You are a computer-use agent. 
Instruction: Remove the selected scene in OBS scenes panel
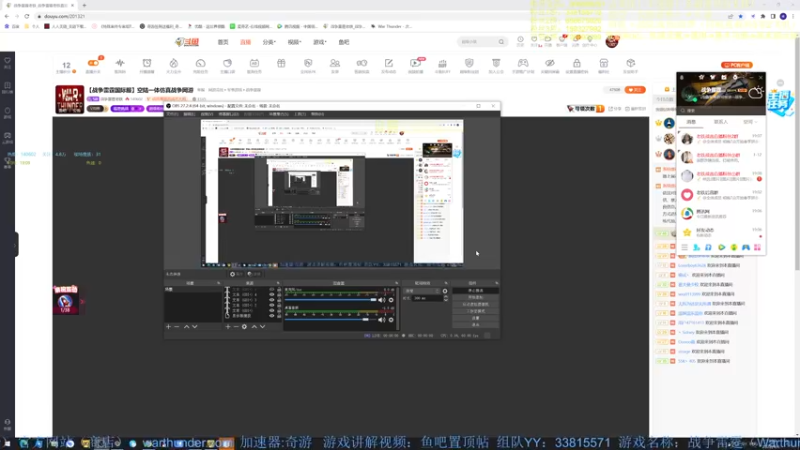pos(177,327)
